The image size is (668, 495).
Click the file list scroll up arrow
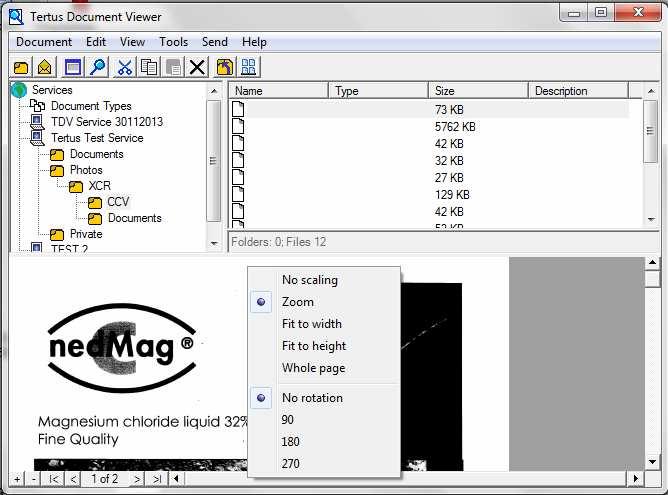tap(651, 91)
